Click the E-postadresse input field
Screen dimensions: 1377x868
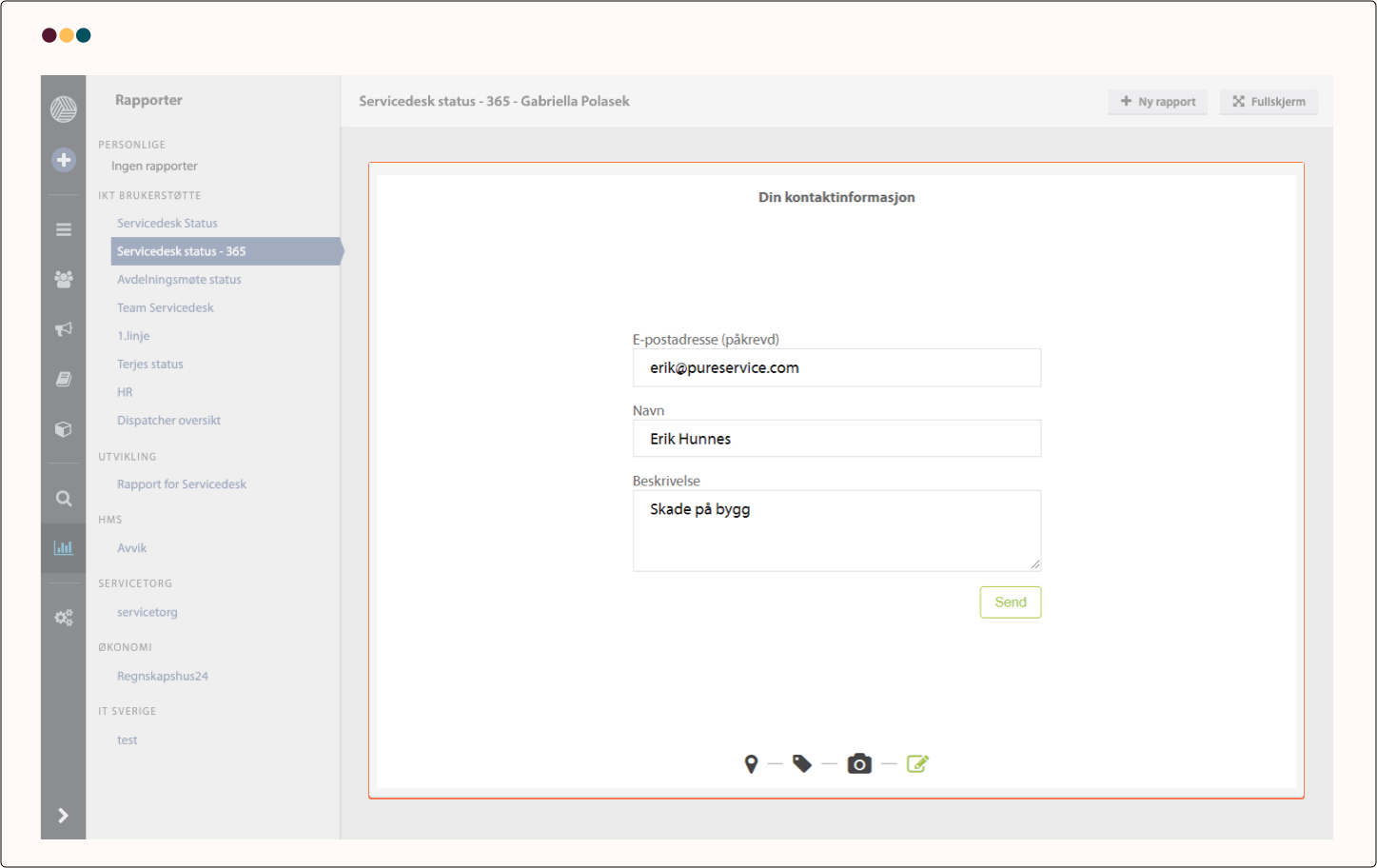click(836, 368)
